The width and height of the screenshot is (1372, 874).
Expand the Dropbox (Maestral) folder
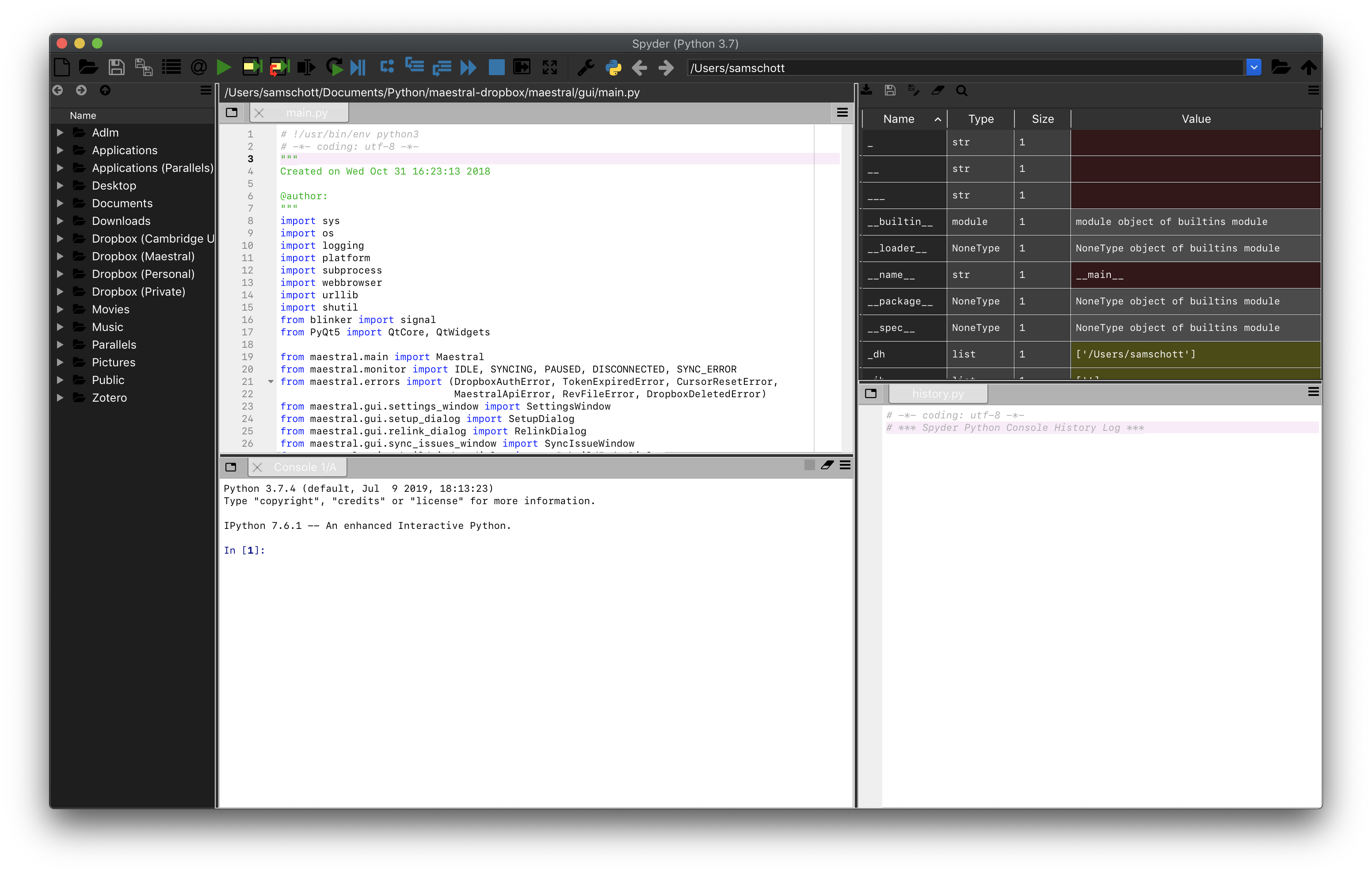coord(61,256)
